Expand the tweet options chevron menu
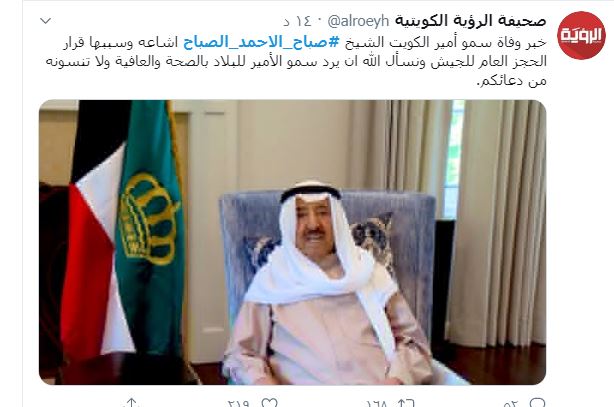This screenshot has height=407, width=614. [46, 21]
